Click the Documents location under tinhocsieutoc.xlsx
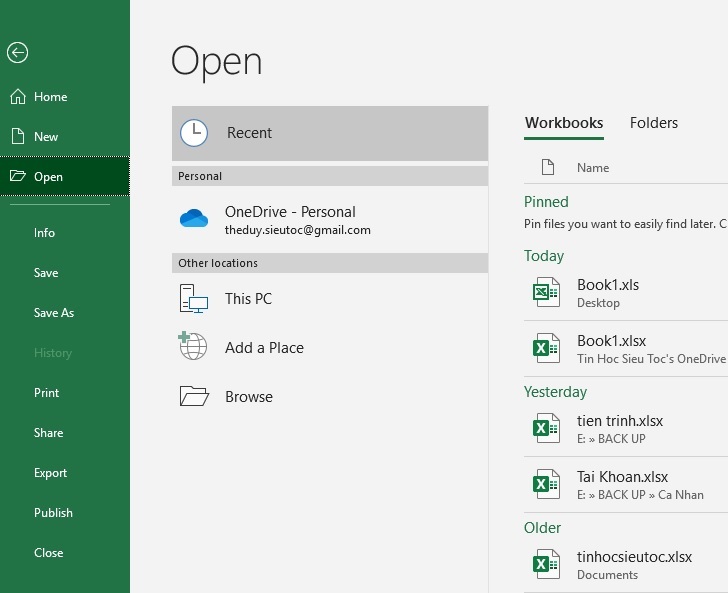This screenshot has height=593, width=728. coord(607,575)
